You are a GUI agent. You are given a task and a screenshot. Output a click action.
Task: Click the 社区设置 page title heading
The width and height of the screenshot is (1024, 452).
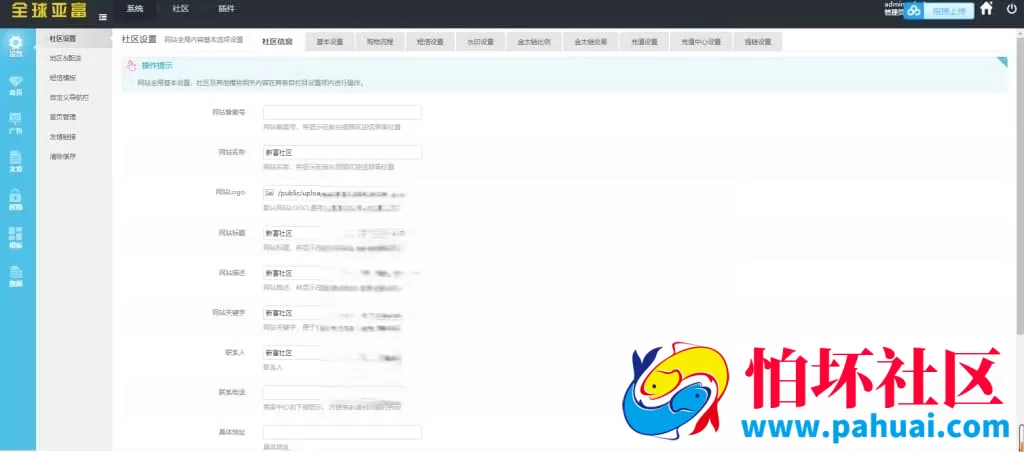139,39
